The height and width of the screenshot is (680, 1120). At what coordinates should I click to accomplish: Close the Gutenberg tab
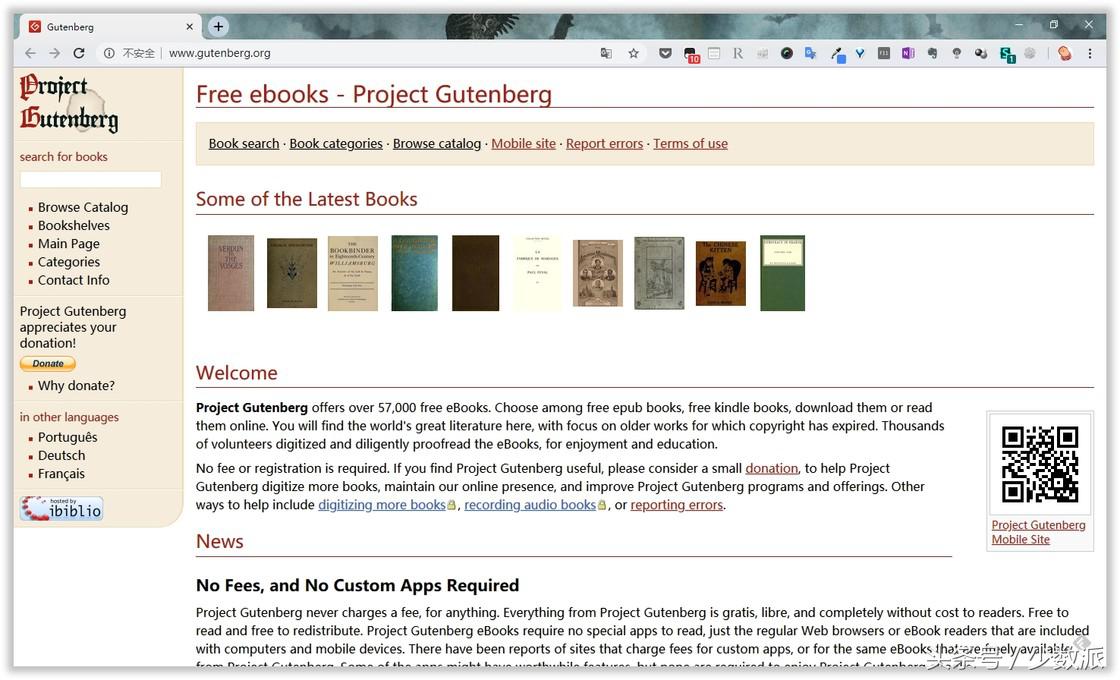pyautogui.click(x=189, y=26)
